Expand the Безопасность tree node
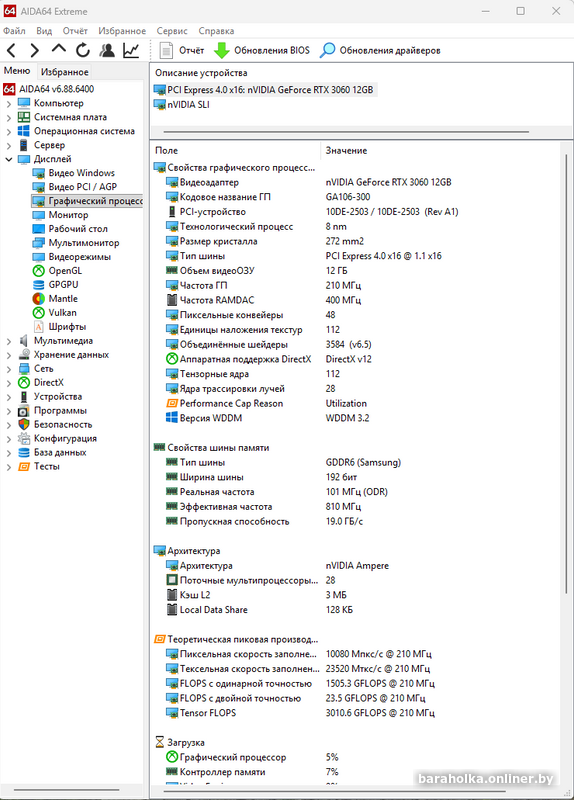 click(9, 424)
